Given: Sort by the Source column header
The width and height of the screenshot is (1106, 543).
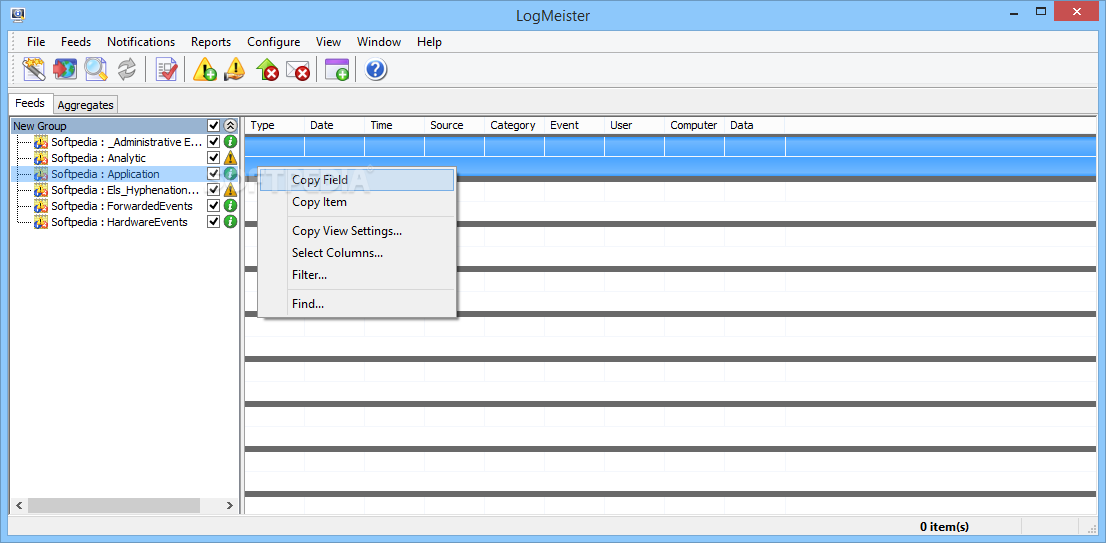Looking at the screenshot, I should pyautogui.click(x=454, y=125).
